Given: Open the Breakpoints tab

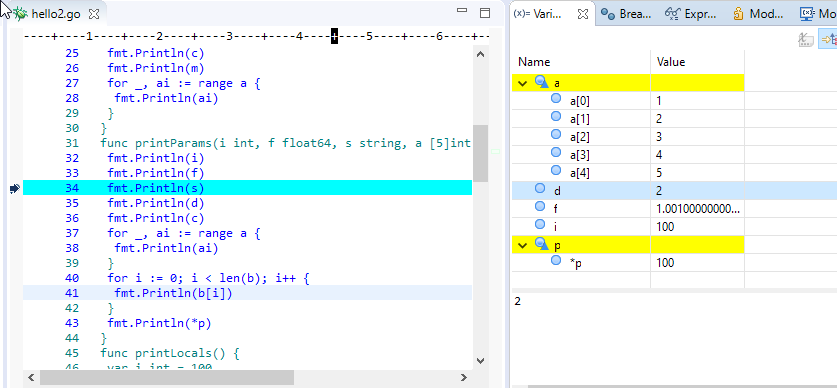Looking at the screenshot, I should pyautogui.click(x=626, y=14).
